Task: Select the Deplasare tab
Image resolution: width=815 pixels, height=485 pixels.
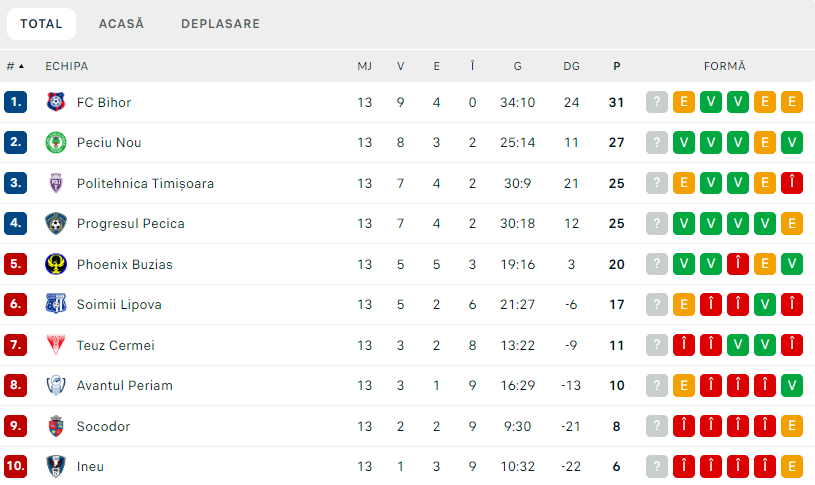Action: pyautogui.click(x=220, y=23)
